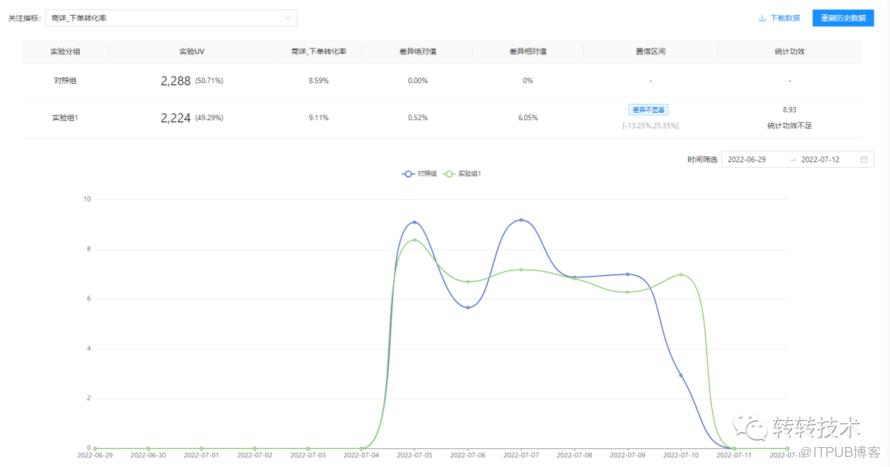The image size is (890, 467).
Task: Open the 关注指标 metric dropdown
Action: coord(170,18)
